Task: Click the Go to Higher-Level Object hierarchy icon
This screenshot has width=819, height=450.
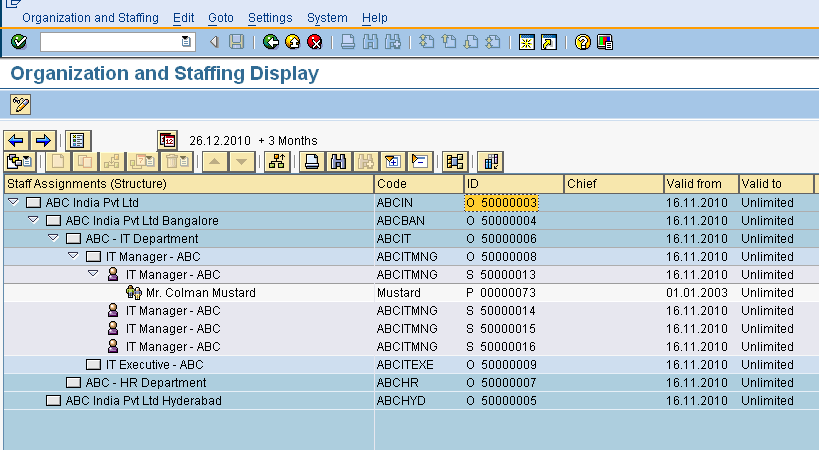Action: point(277,162)
